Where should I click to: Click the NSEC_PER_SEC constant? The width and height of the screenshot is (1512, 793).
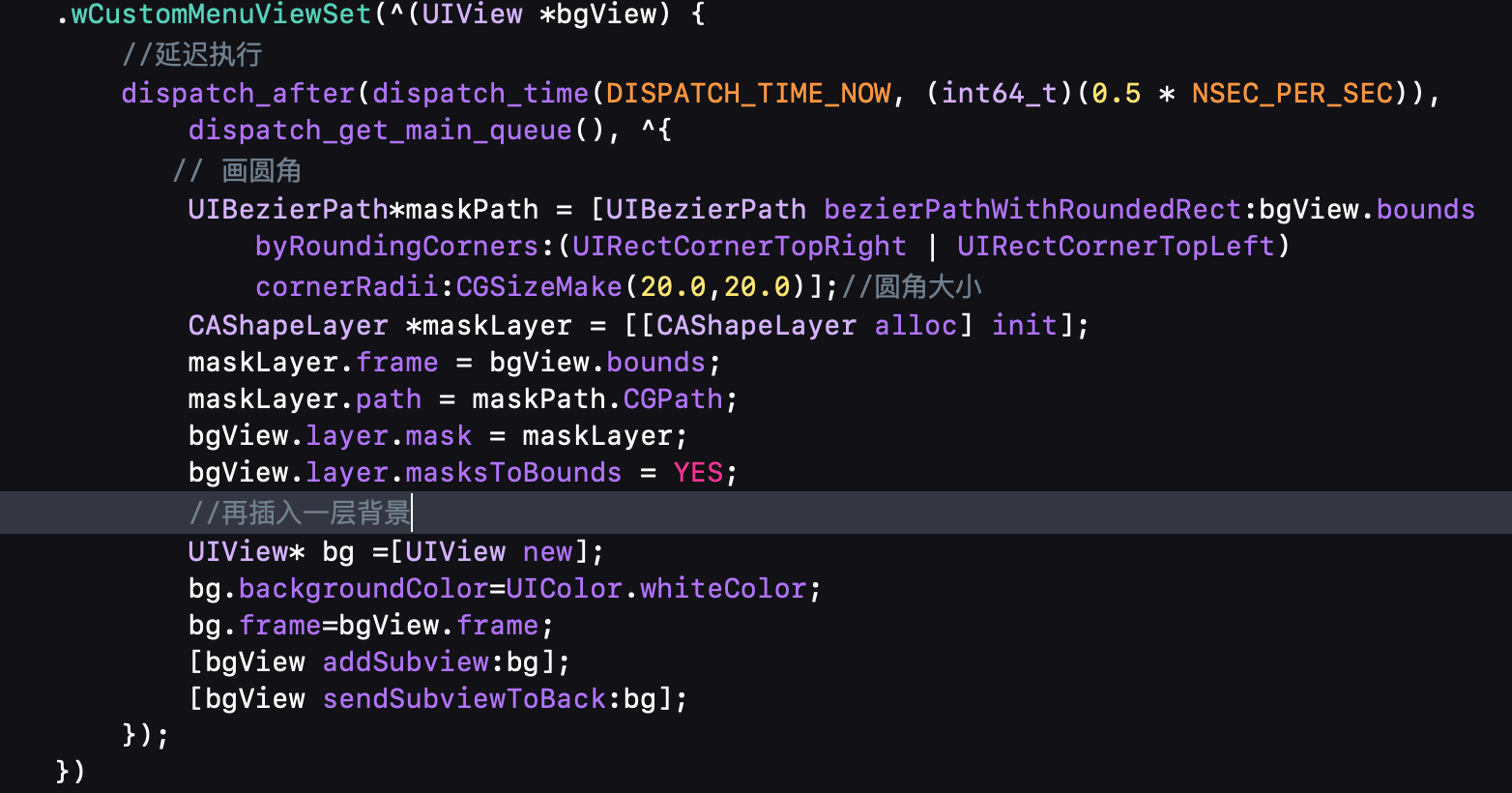point(1292,94)
